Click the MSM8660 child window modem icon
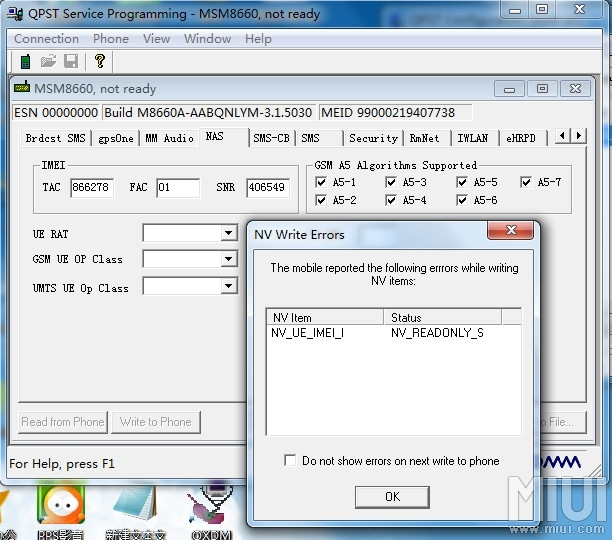 pyautogui.click(x=22, y=87)
